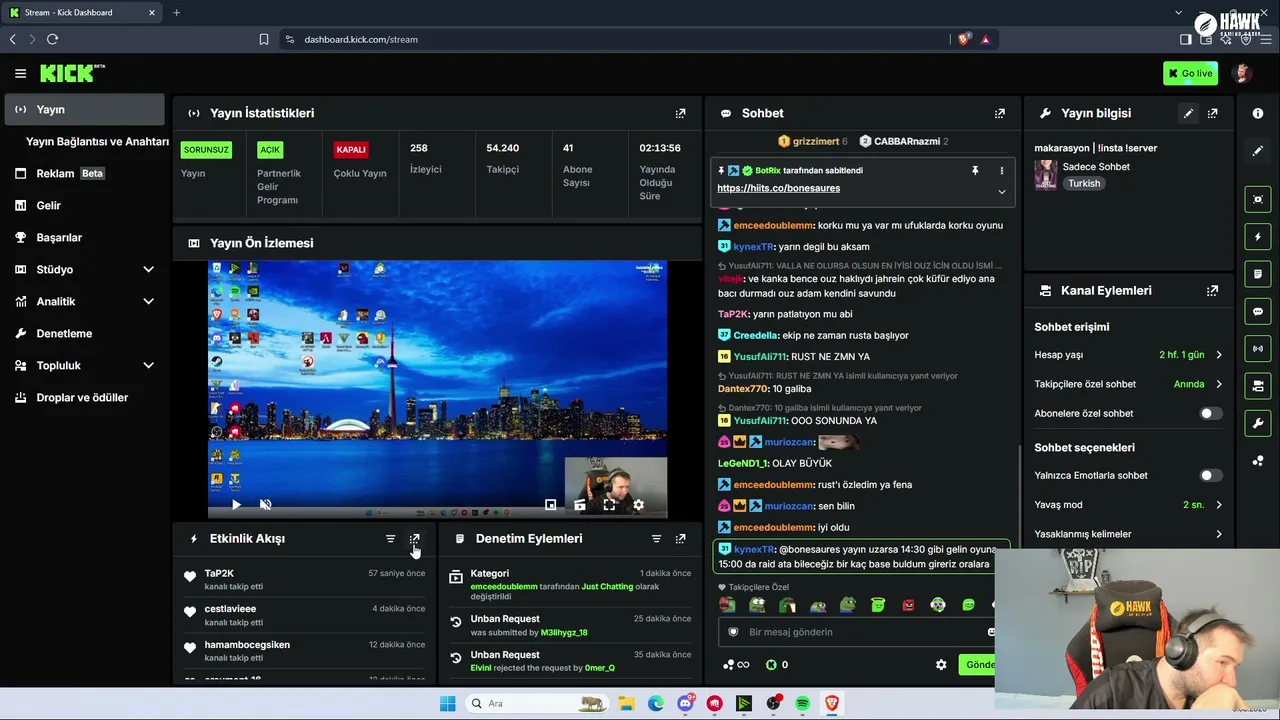Expand the Topluluk sidebar section
This screenshot has width=1280, height=720.
click(148, 365)
